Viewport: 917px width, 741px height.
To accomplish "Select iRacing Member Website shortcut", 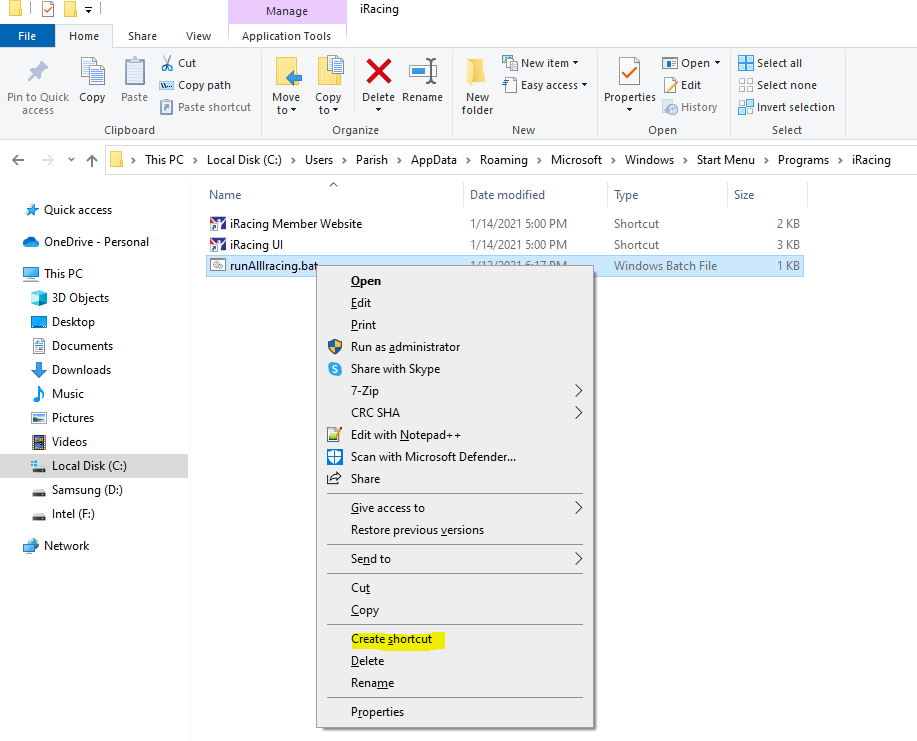I will [x=286, y=224].
